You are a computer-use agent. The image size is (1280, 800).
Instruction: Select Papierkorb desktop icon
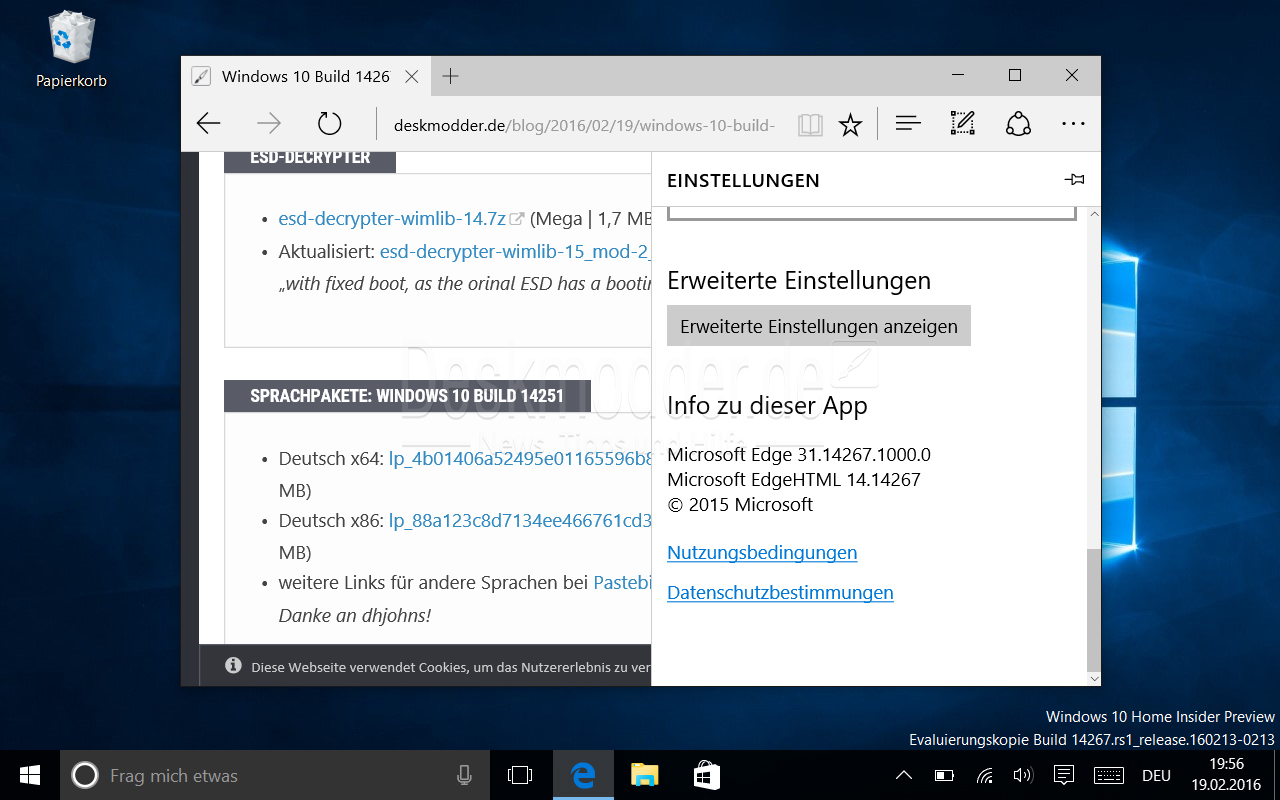point(71,49)
